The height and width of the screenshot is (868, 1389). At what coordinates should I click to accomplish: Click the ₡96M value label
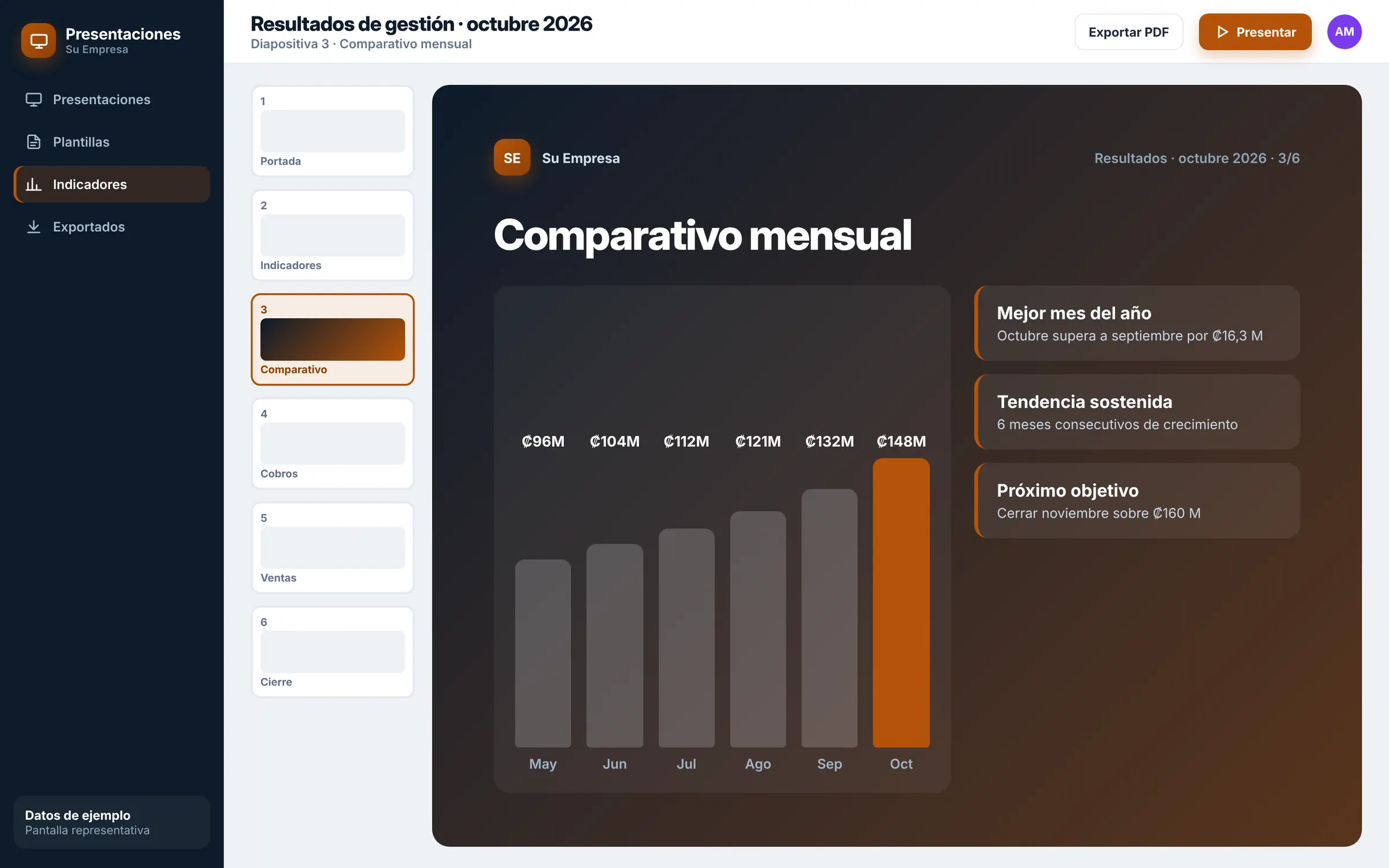[x=543, y=442]
